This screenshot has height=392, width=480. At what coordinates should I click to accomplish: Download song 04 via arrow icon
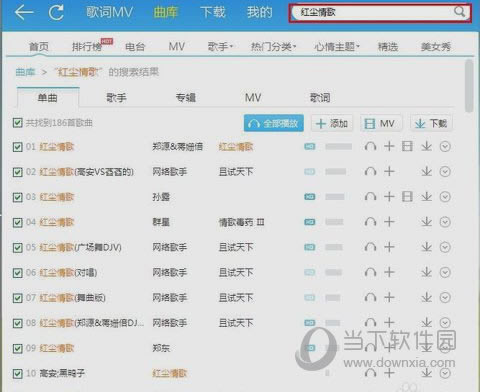[x=426, y=222]
